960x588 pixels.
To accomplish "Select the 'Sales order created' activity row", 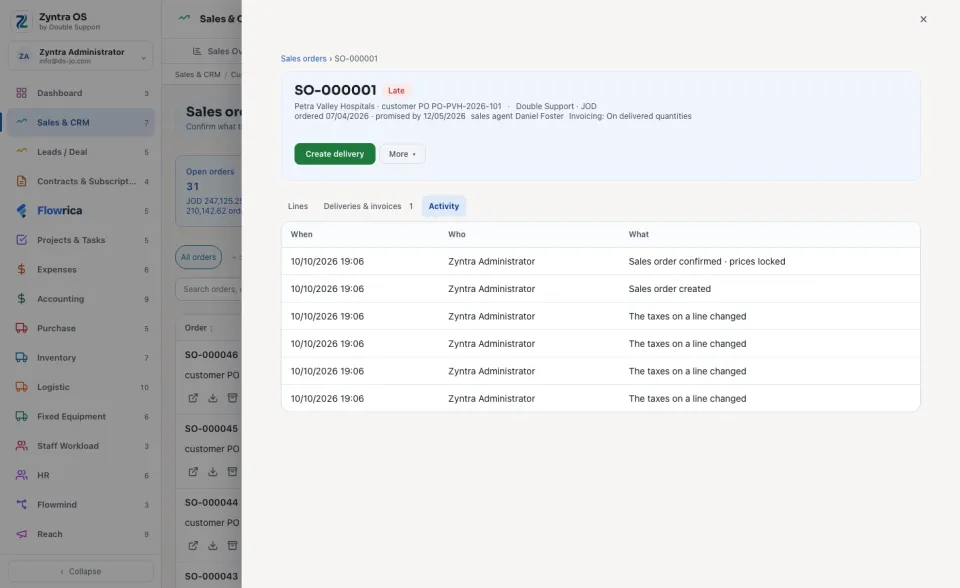I will [x=601, y=288].
